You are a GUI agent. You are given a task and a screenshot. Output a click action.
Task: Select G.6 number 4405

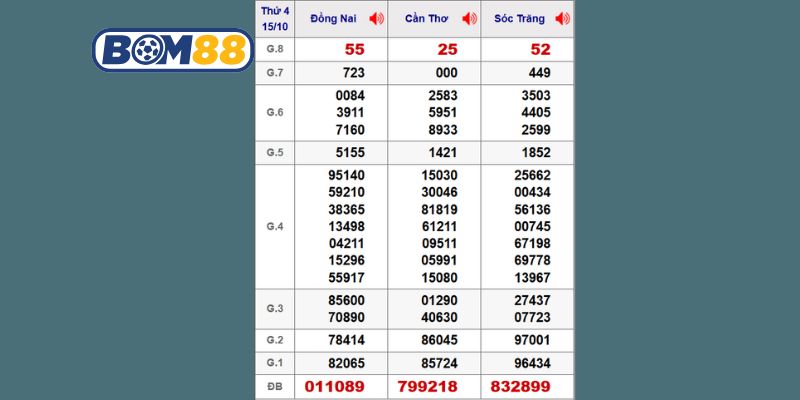[536, 113]
